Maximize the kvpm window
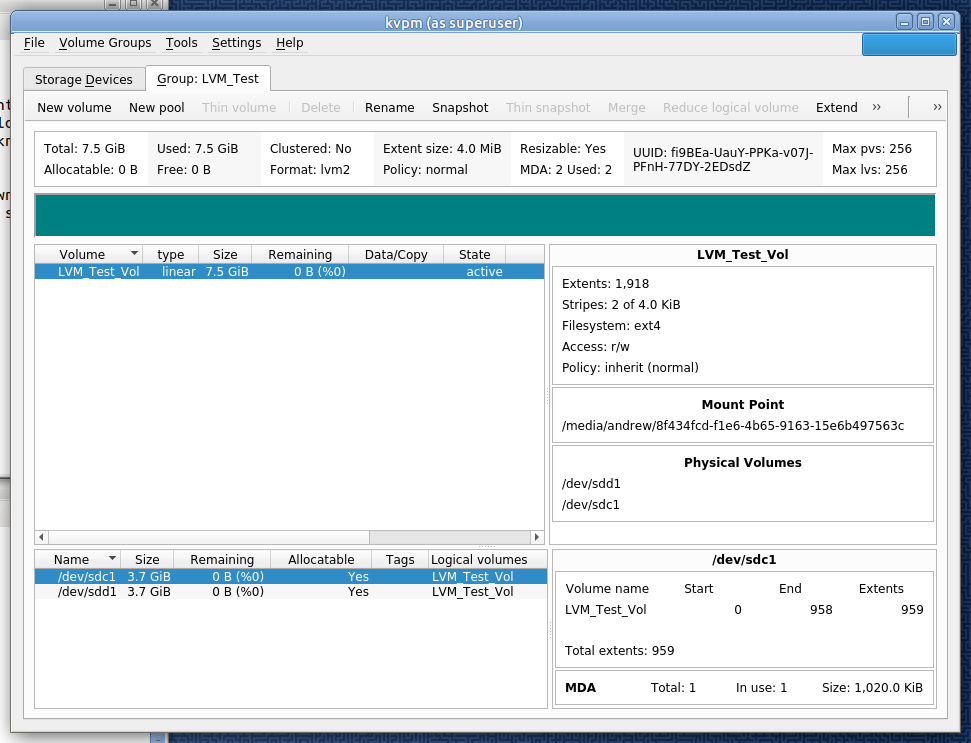This screenshot has height=743, width=971. [925, 22]
